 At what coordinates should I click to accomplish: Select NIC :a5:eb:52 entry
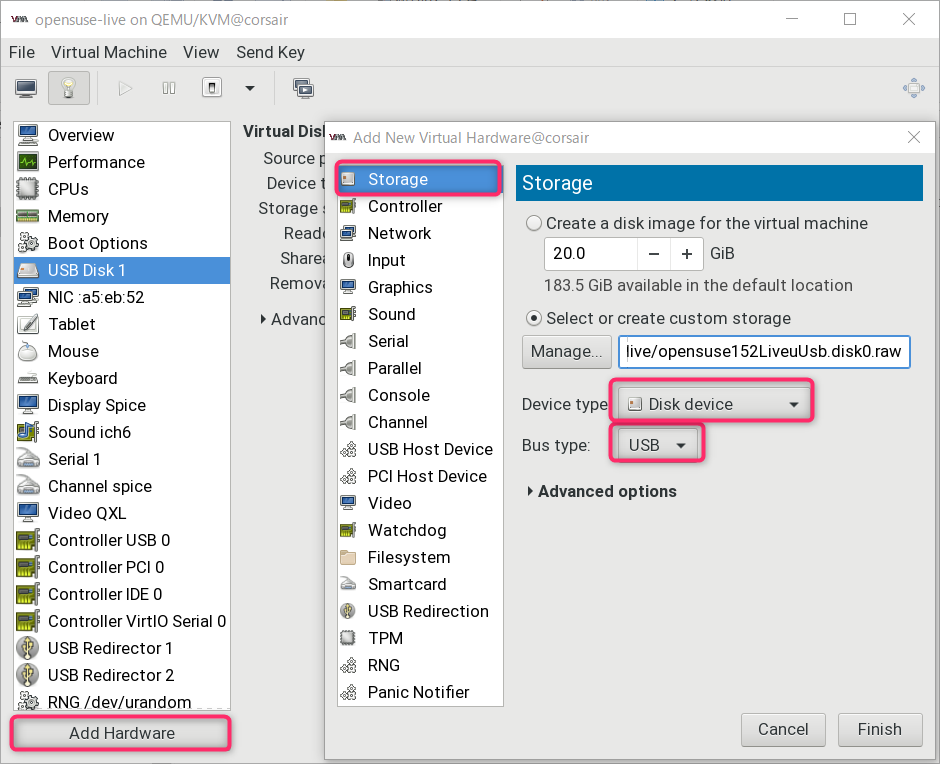[122, 297]
